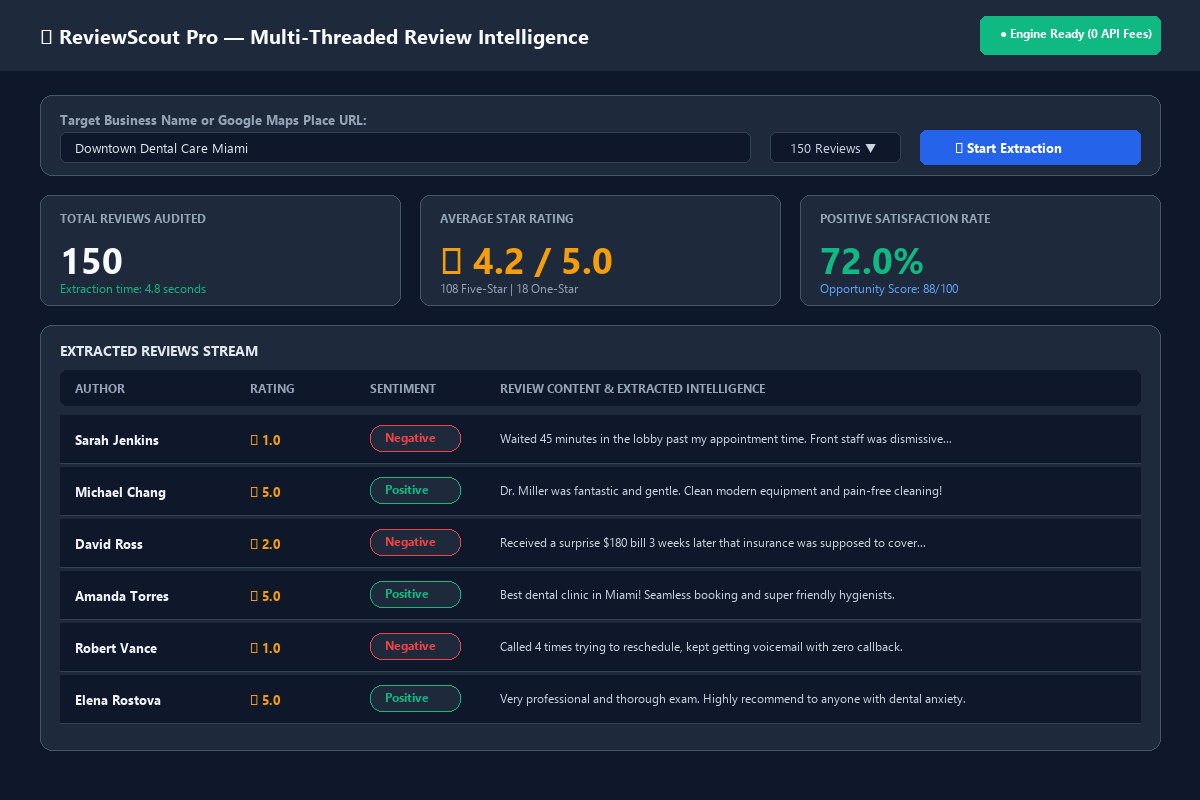Click the ReviewScout Pro title
This screenshot has height=800, width=1200.
314,38
